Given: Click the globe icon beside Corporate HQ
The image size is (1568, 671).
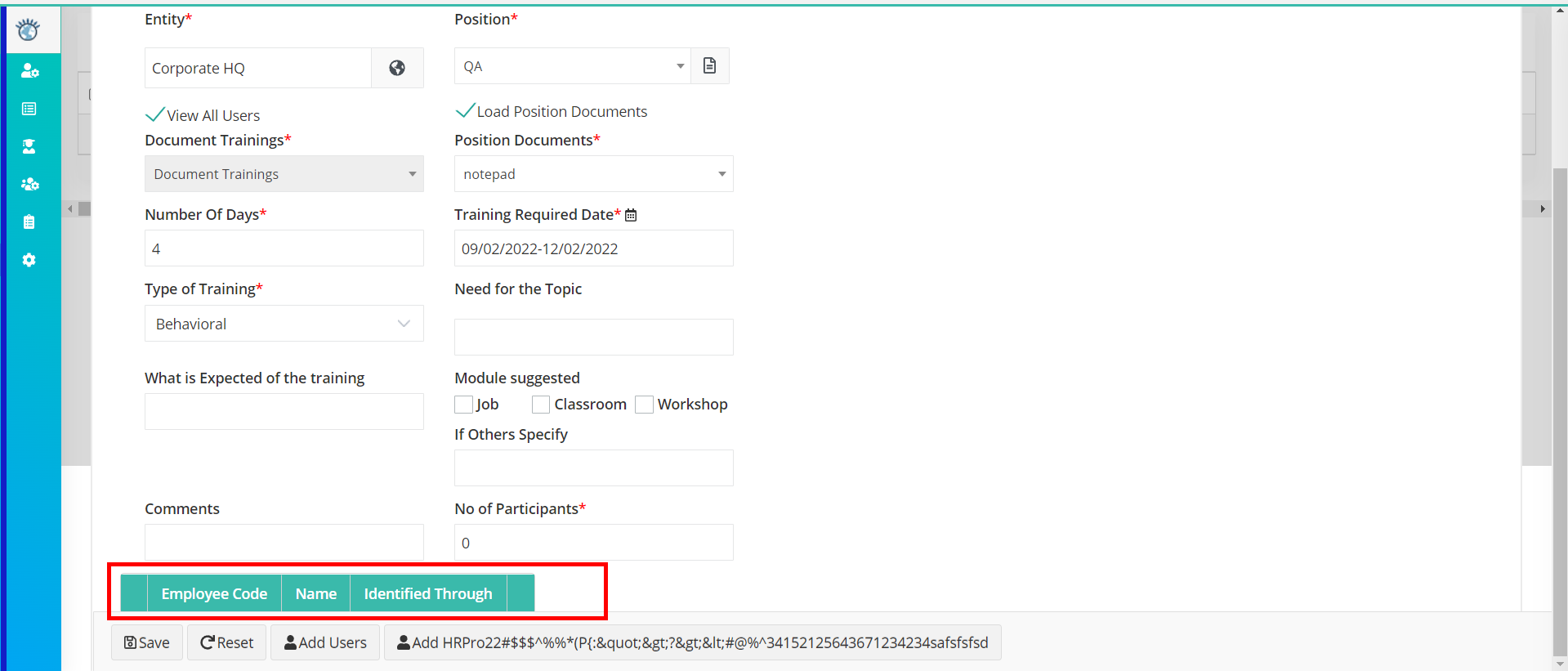Looking at the screenshot, I should click(397, 68).
